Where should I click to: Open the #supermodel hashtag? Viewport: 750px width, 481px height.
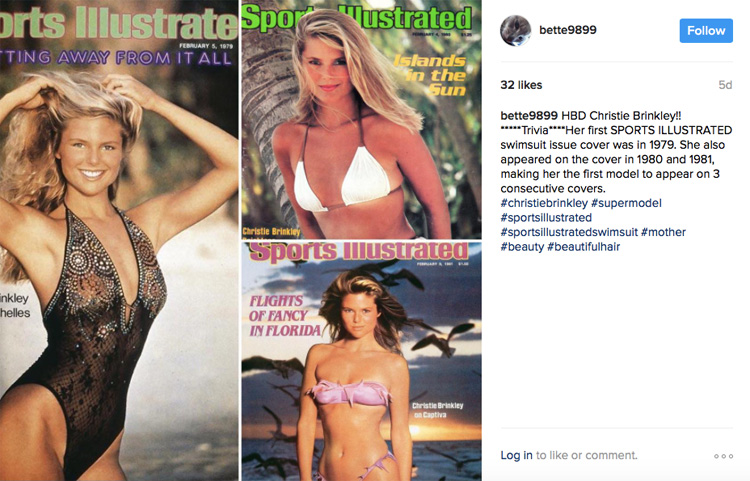tap(626, 203)
